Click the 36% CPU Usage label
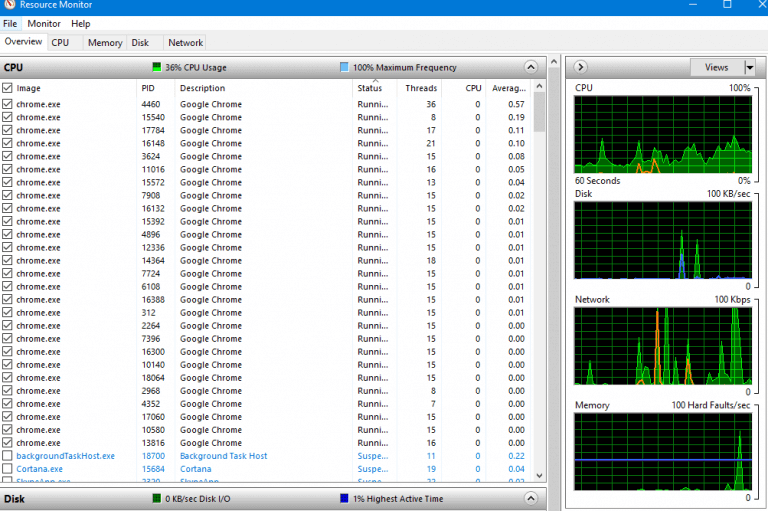Image resolution: width=768 pixels, height=511 pixels. (196, 67)
